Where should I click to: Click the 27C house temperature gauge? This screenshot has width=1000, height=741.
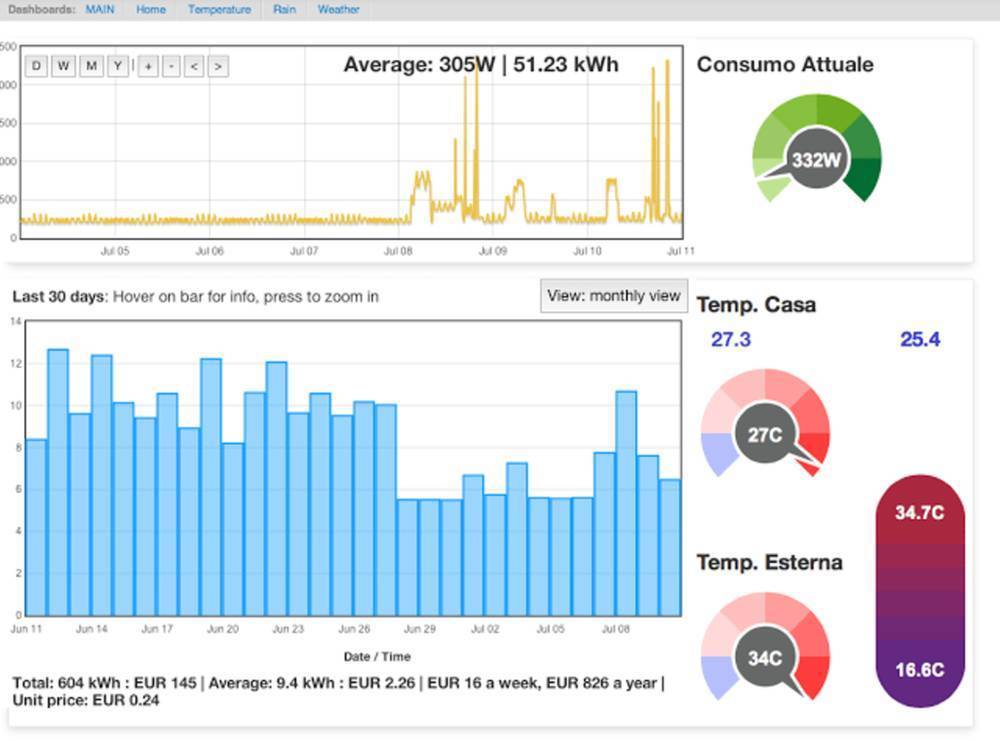pyautogui.click(x=766, y=434)
